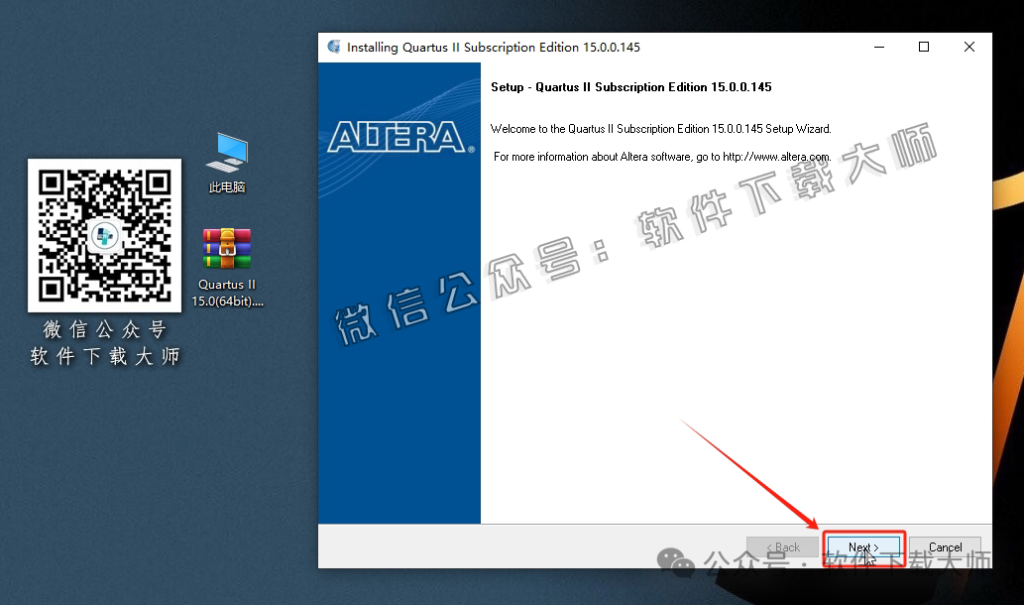Screen dimensions: 1024x605
Task: Maximize the Quartus II installer window
Action: coord(924,47)
